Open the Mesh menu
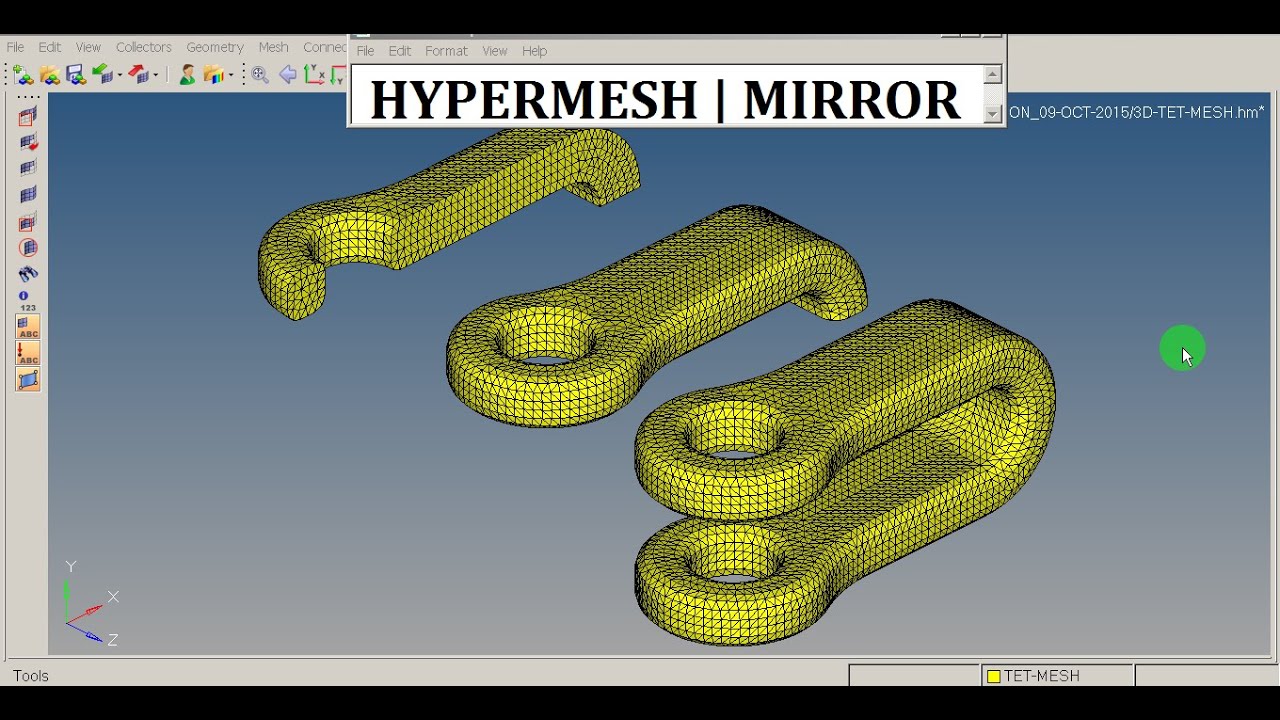 (273, 47)
